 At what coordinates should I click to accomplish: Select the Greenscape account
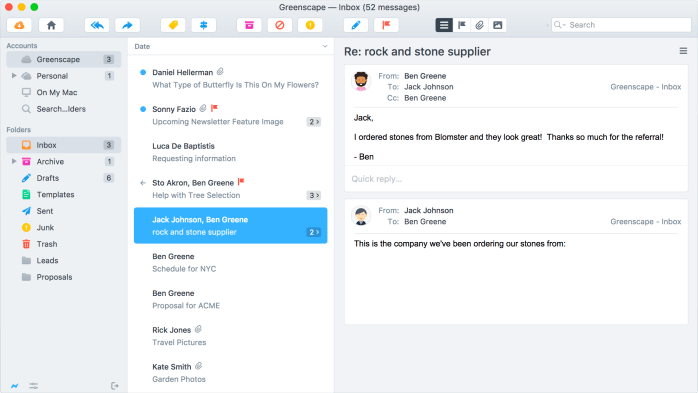pos(64,59)
